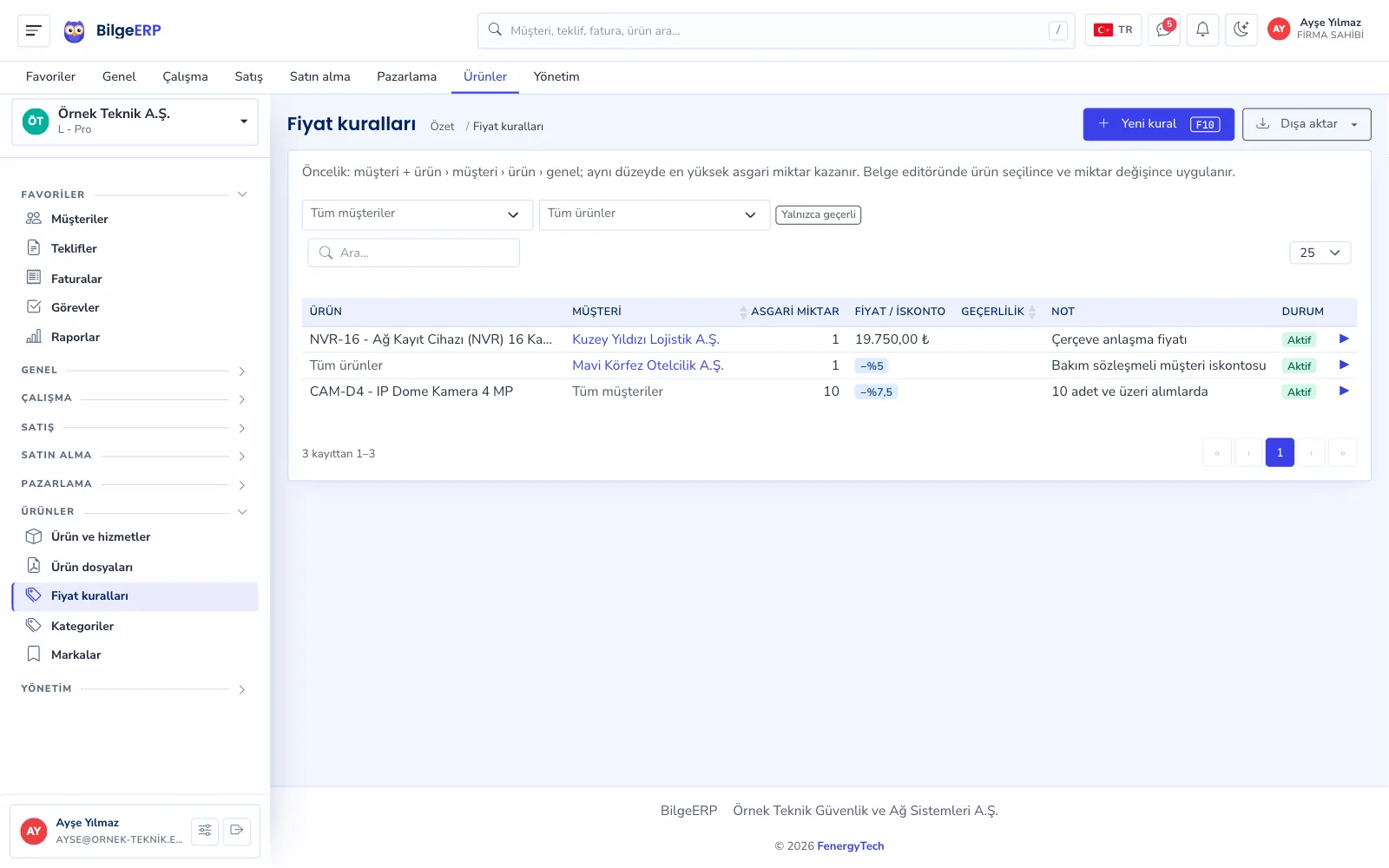Open user settings sliders icon in footer

click(205, 831)
